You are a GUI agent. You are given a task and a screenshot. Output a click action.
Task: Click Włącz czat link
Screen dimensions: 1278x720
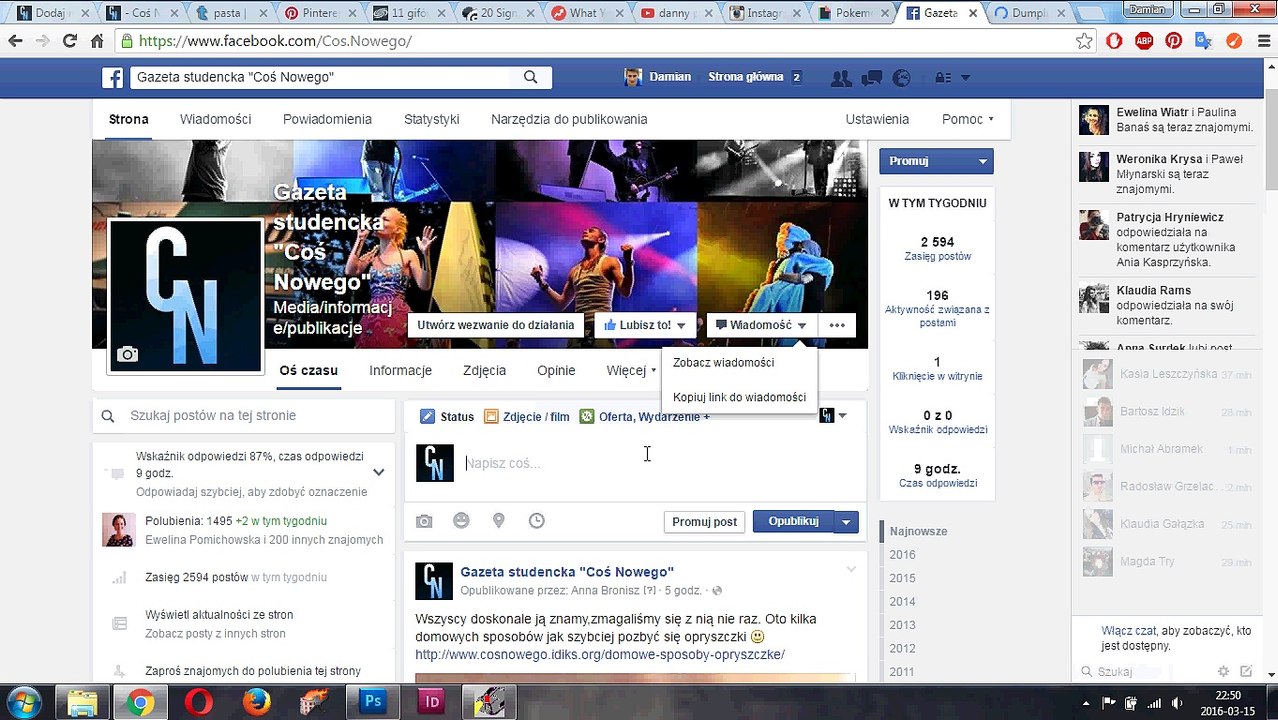click(1129, 631)
